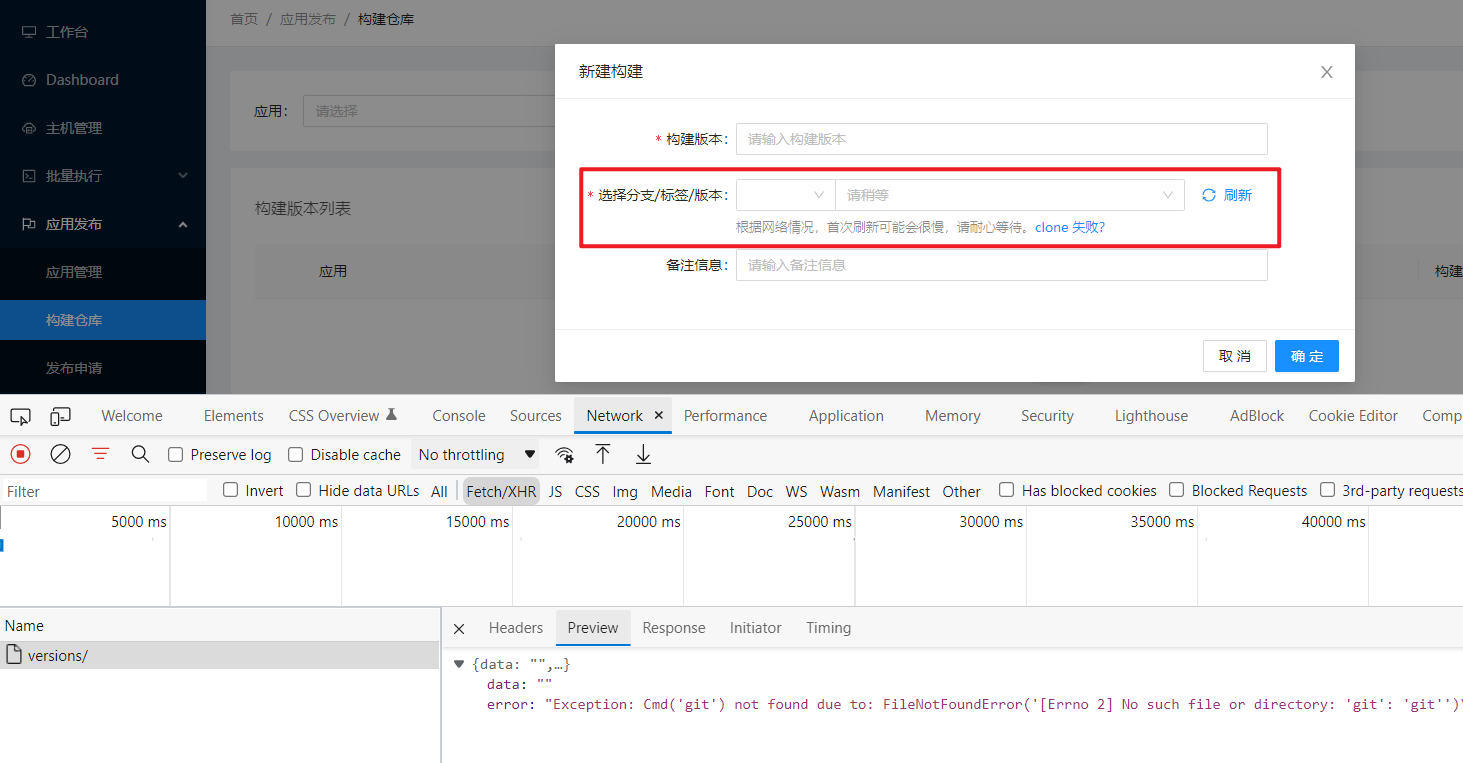The width and height of the screenshot is (1463, 763).
Task: Check Hide data URLs
Action: 304,490
